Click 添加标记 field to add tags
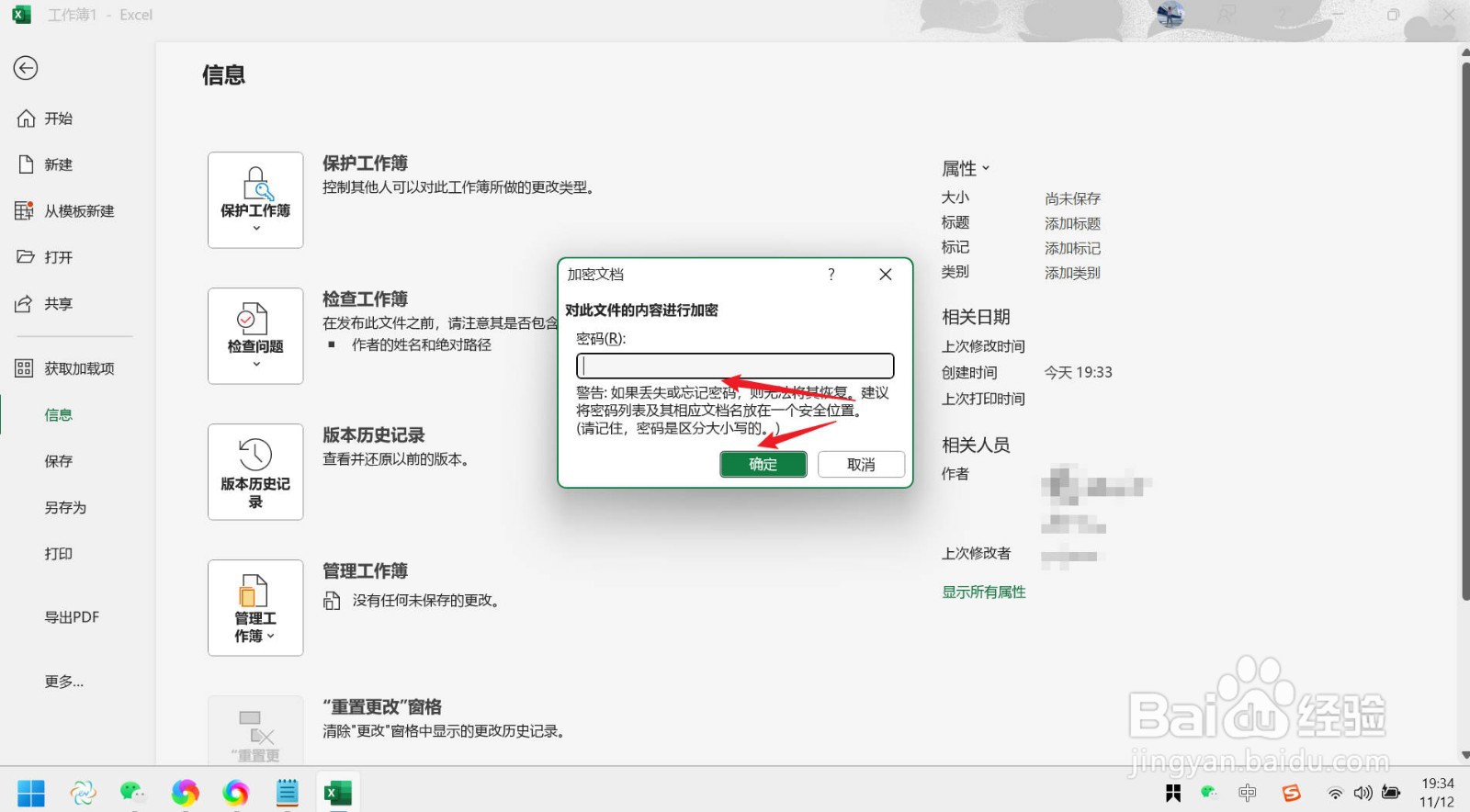Viewport: 1470px width, 812px height. click(1072, 248)
